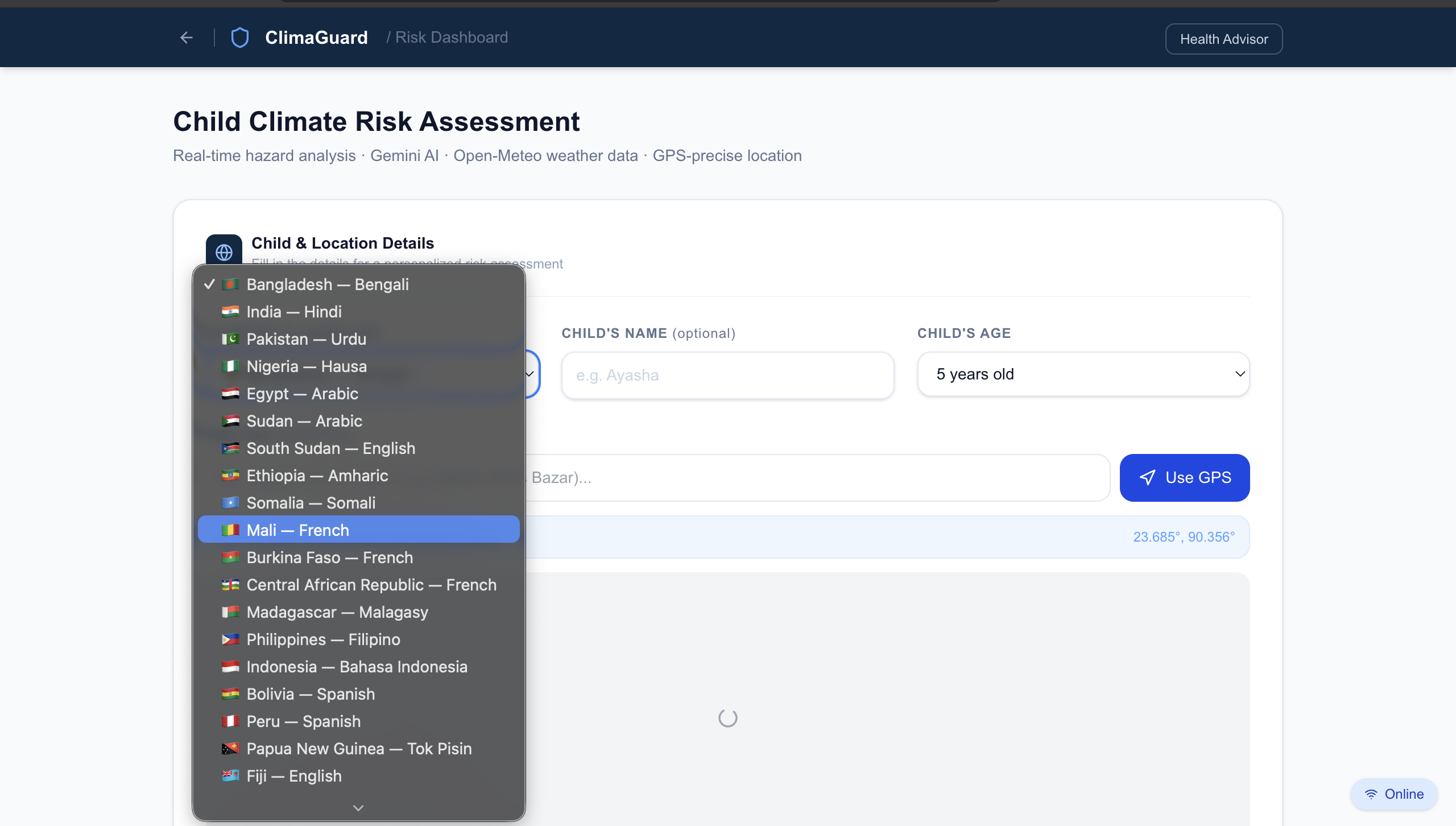Pick Philippines — Filipino option

(x=358, y=639)
